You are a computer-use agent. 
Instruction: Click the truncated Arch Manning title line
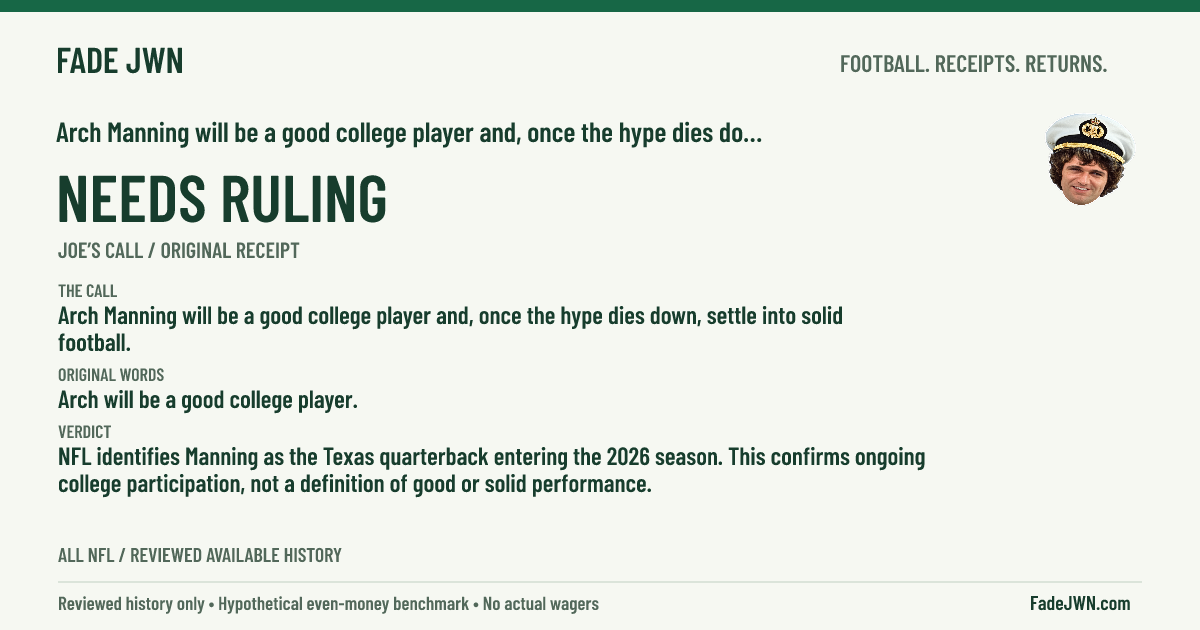tap(409, 133)
